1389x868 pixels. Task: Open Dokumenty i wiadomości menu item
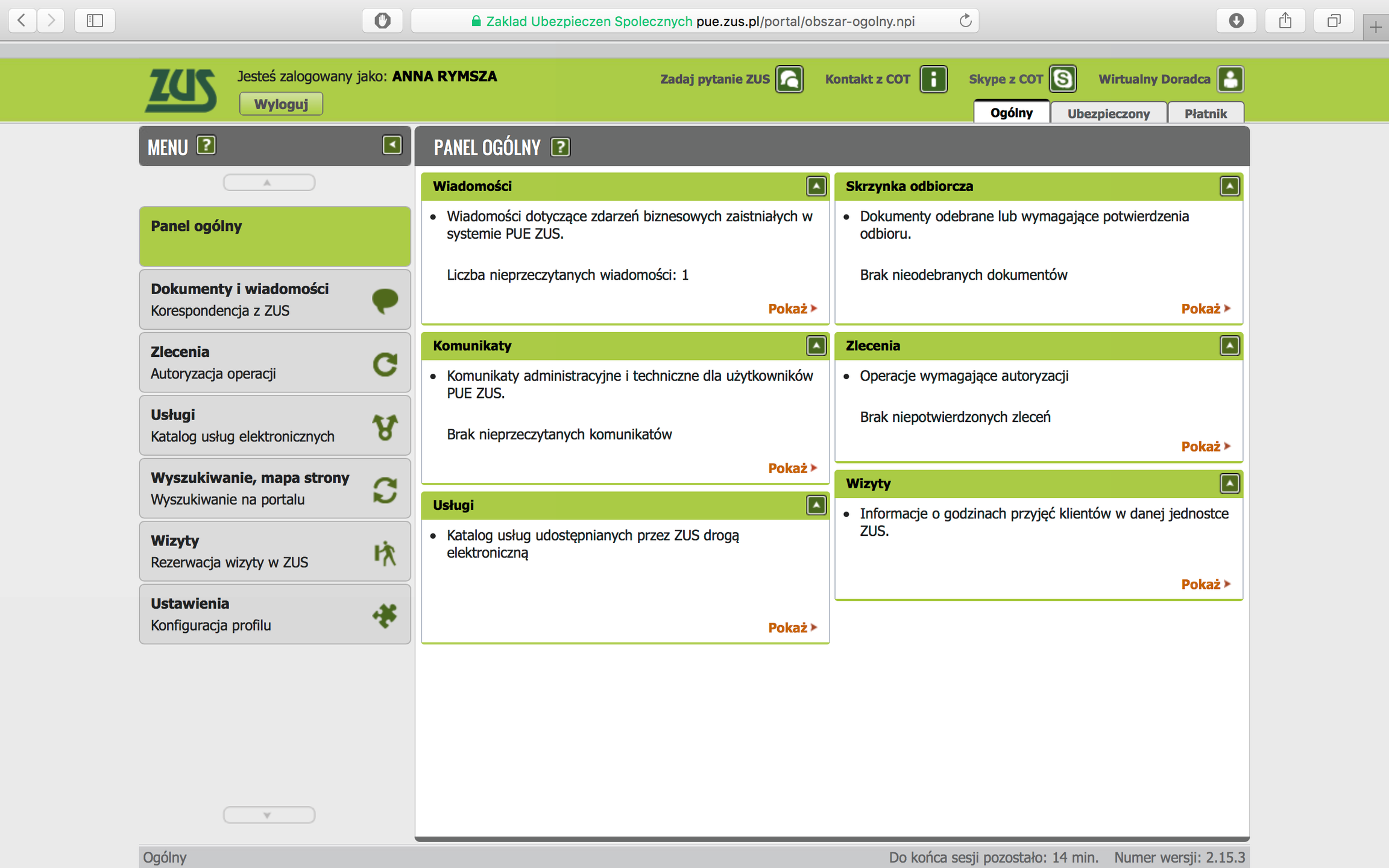pyautogui.click(x=275, y=300)
